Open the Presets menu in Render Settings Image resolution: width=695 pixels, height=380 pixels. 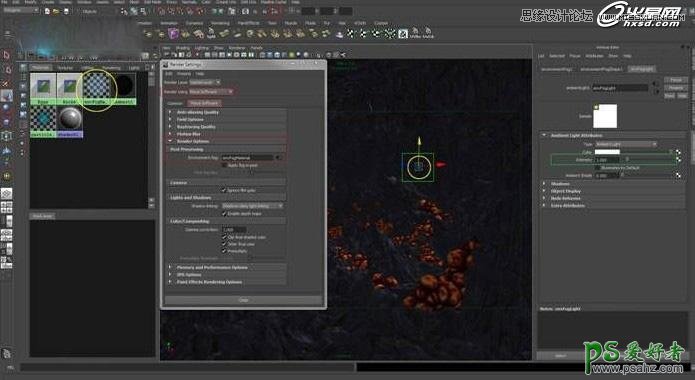184,74
